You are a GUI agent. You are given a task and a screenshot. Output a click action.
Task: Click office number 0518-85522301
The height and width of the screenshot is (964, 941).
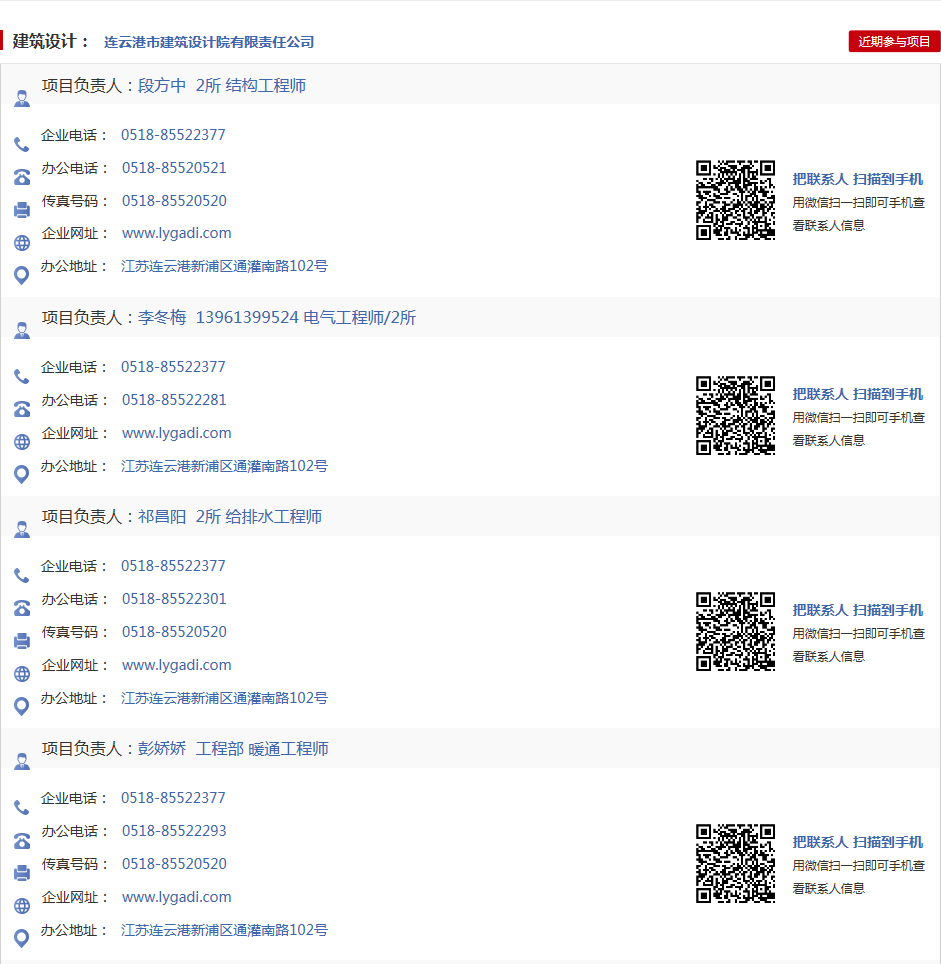click(174, 599)
